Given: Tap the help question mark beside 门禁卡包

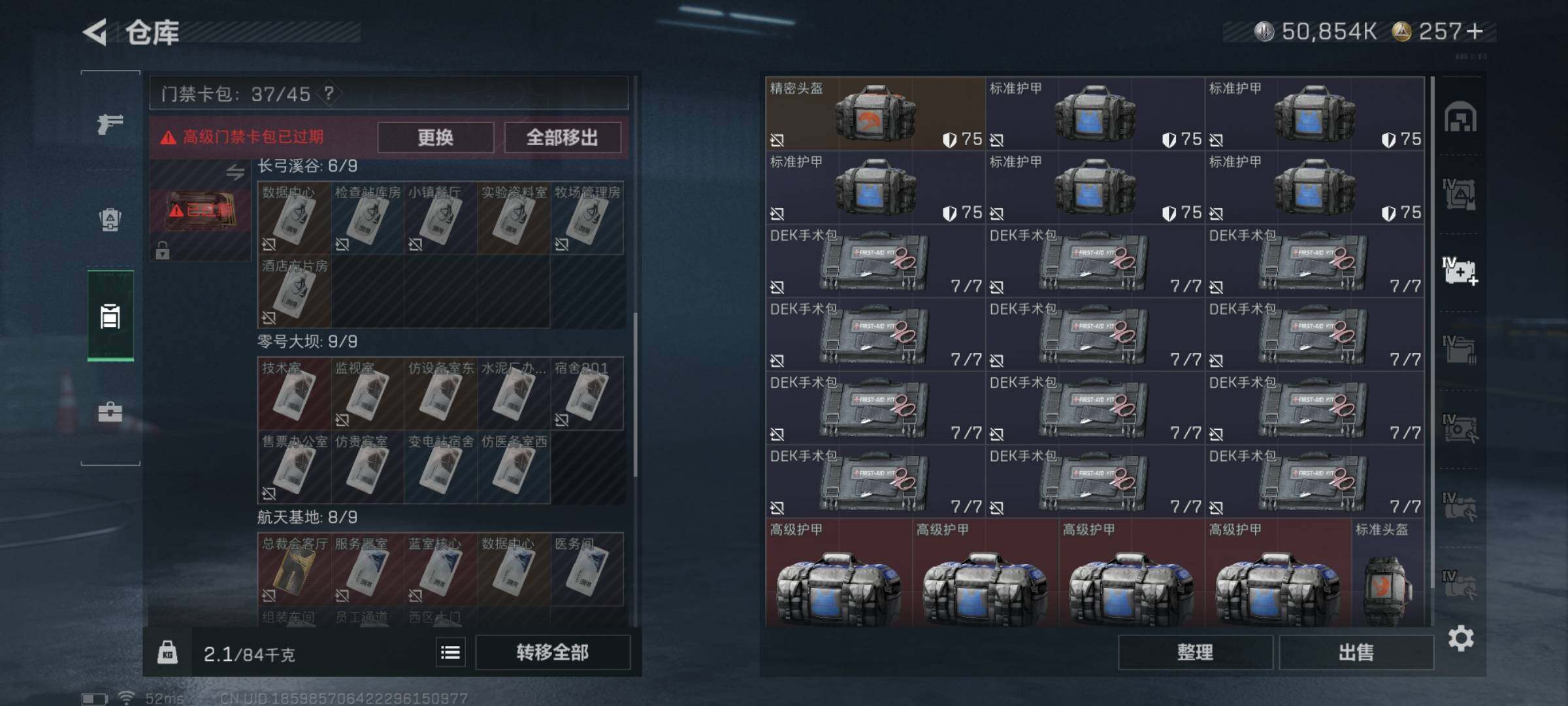Looking at the screenshot, I should tap(329, 93).
